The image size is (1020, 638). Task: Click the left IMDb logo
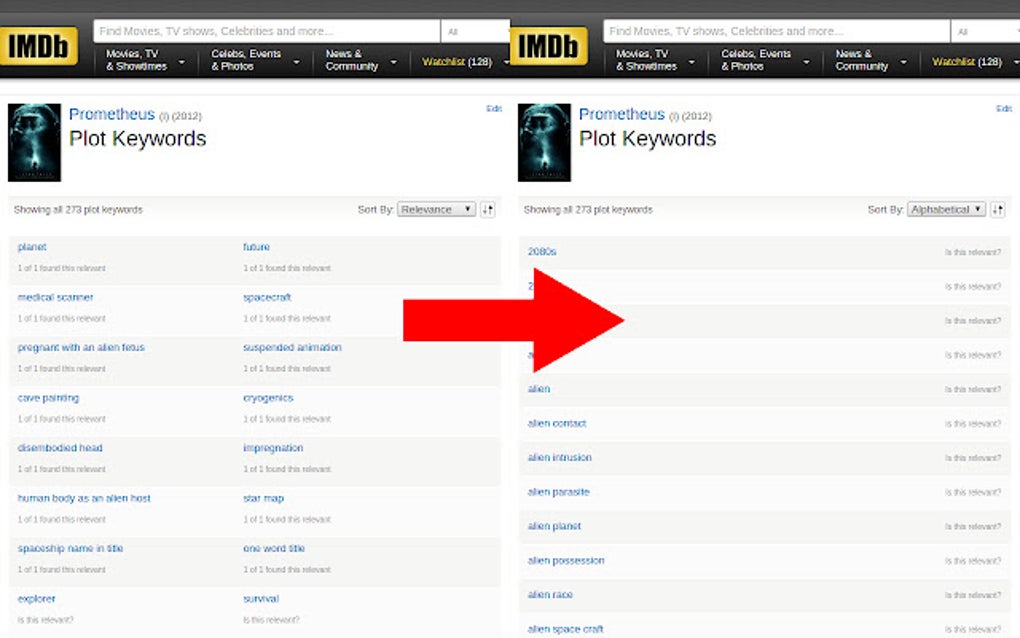tap(38, 43)
